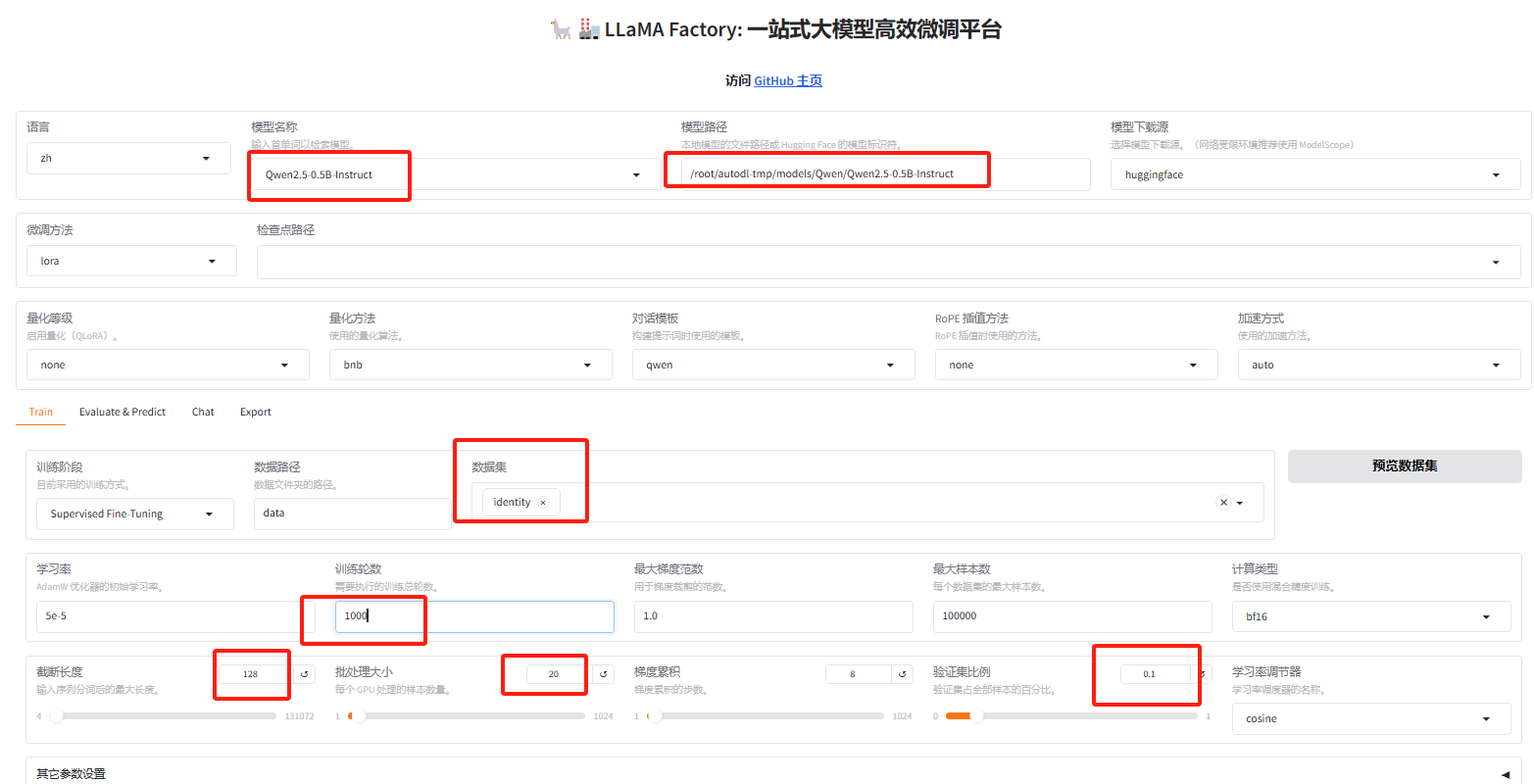
Task: Switch to the Chat tab
Action: click(x=203, y=412)
